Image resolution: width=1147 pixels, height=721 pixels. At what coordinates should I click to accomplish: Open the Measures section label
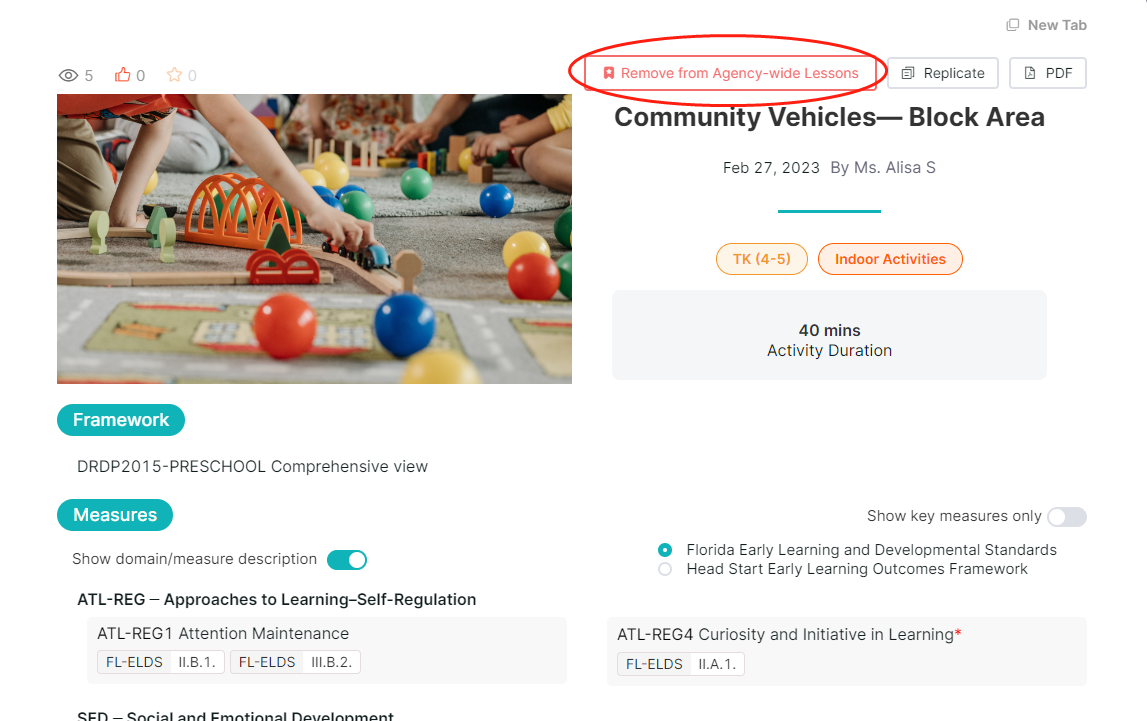[x=115, y=515]
